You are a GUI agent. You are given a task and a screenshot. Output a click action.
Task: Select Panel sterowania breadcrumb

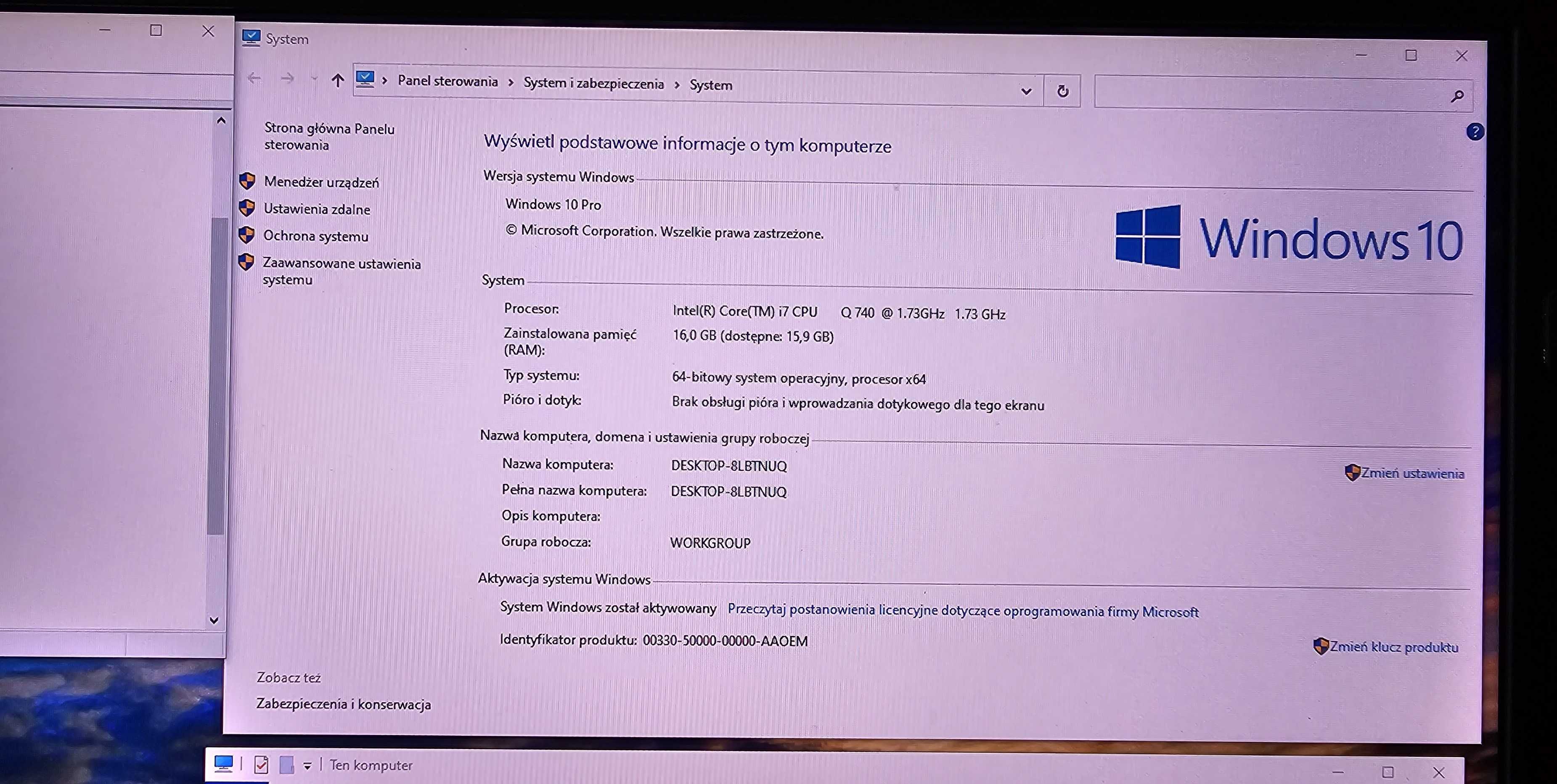coord(448,81)
